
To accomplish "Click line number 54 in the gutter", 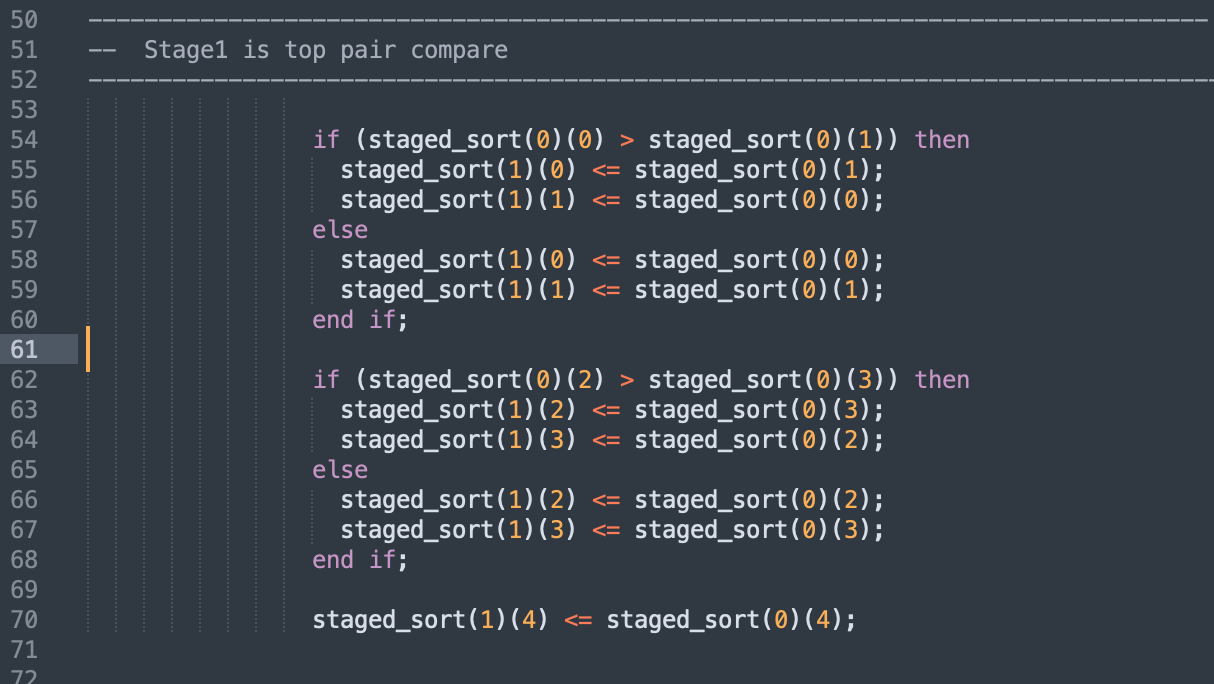I will tap(23, 140).
